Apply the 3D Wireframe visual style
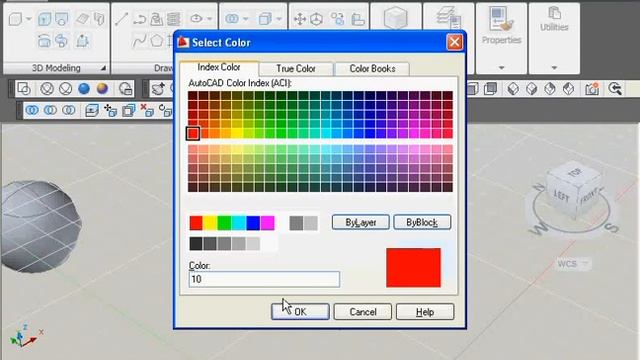 tap(47, 89)
